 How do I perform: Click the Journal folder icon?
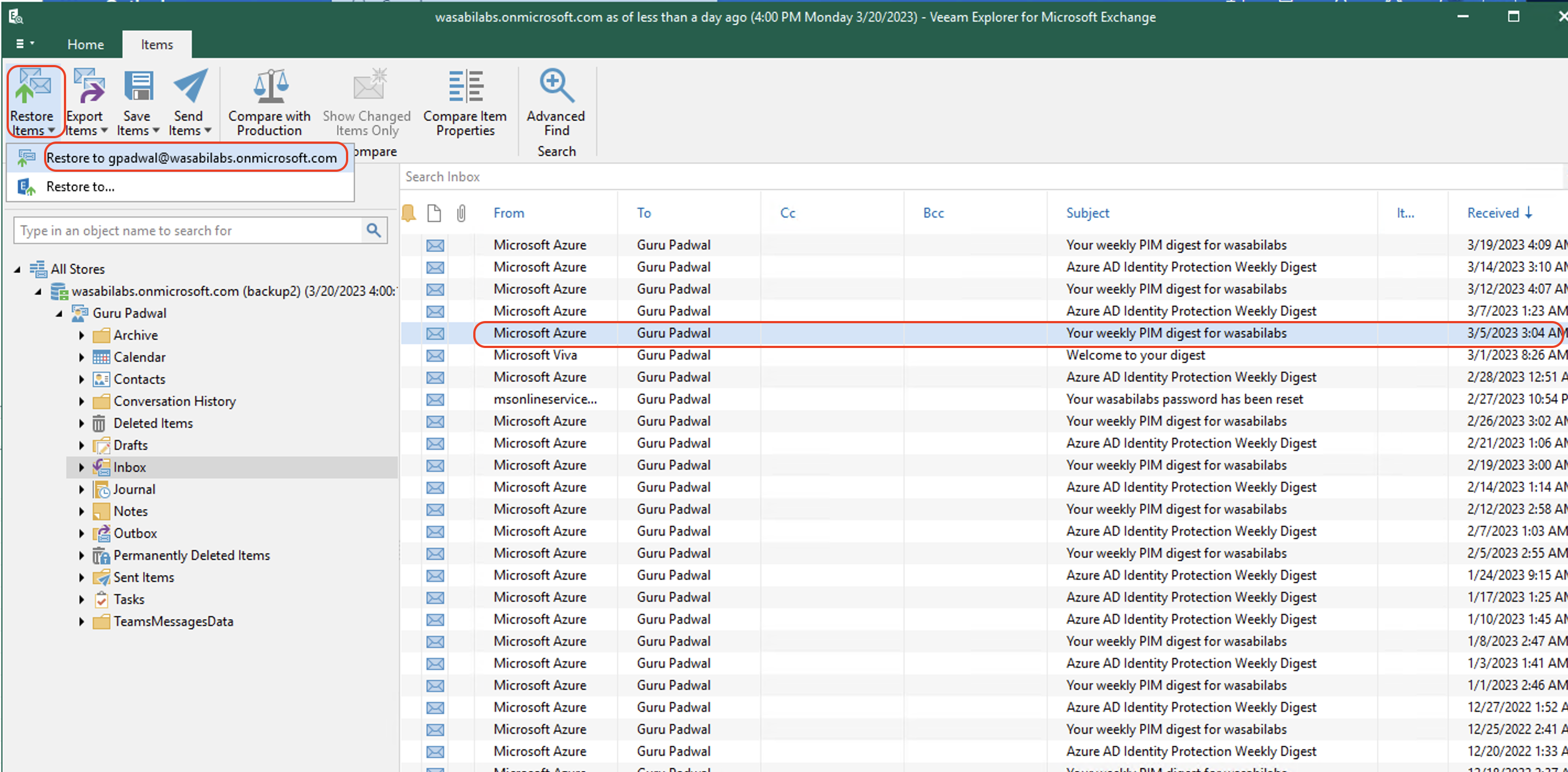pyautogui.click(x=101, y=489)
